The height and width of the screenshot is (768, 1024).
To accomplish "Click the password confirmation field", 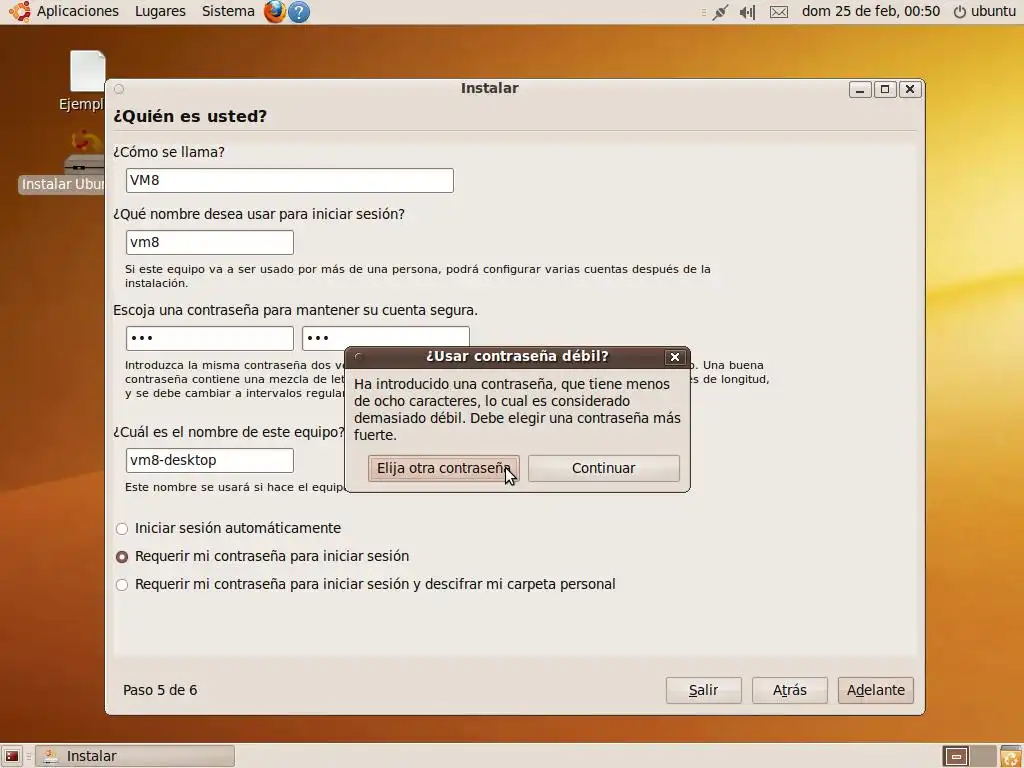I will (x=385, y=337).
